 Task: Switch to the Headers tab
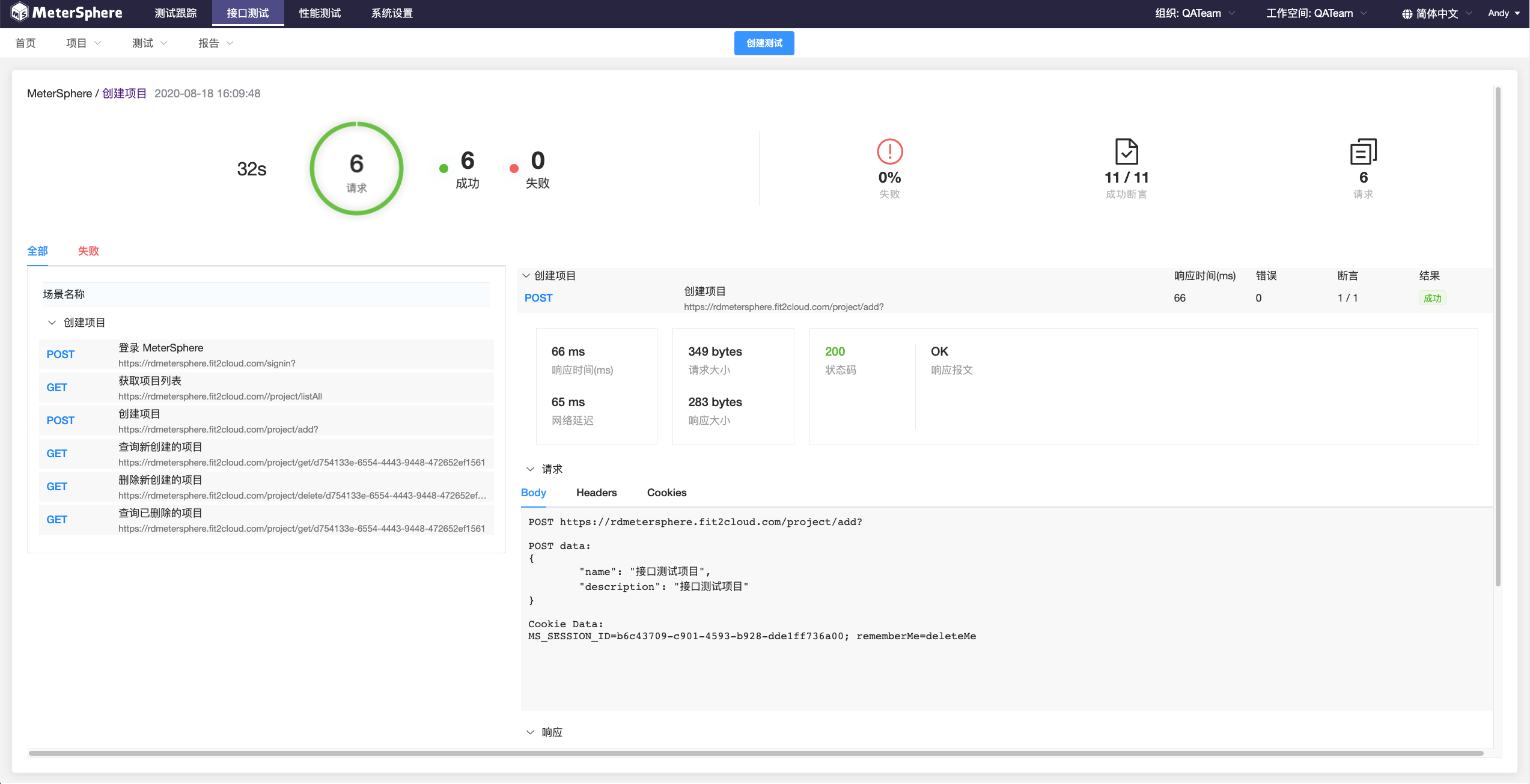coord(596,493)
